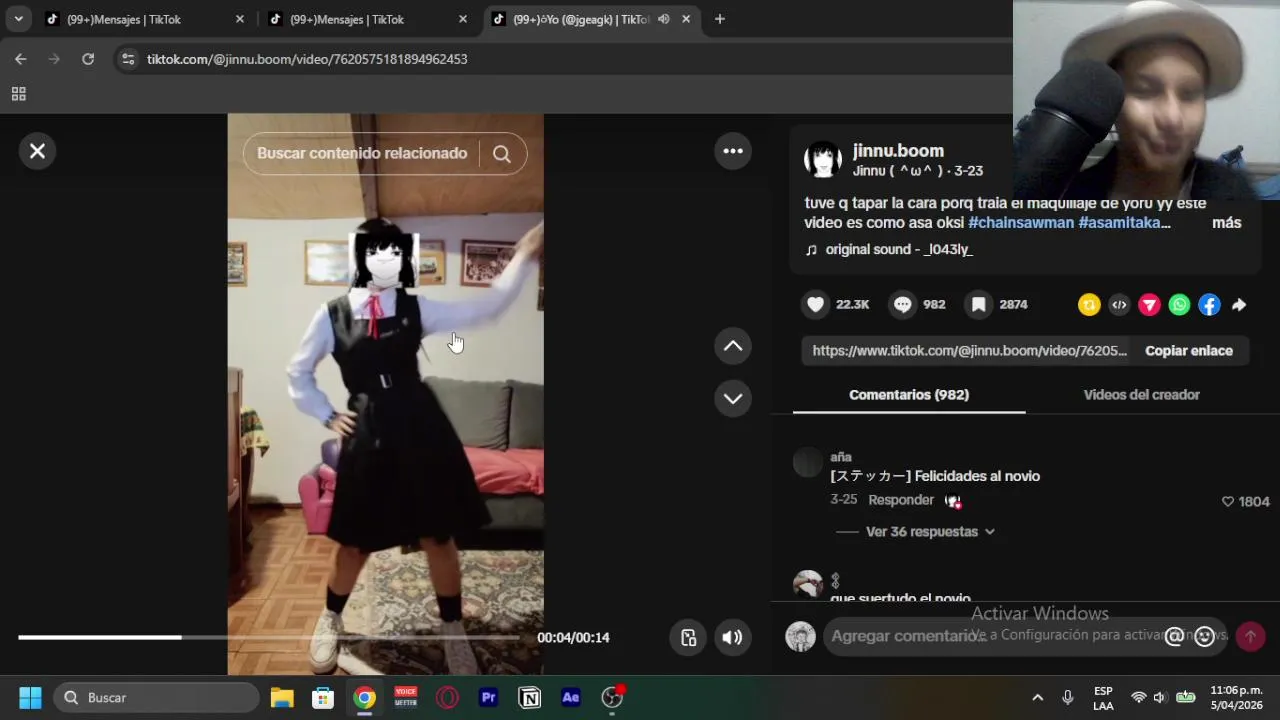Like the video with heart icon
Screen dimensions: 1280x720
tap(816, 305)
